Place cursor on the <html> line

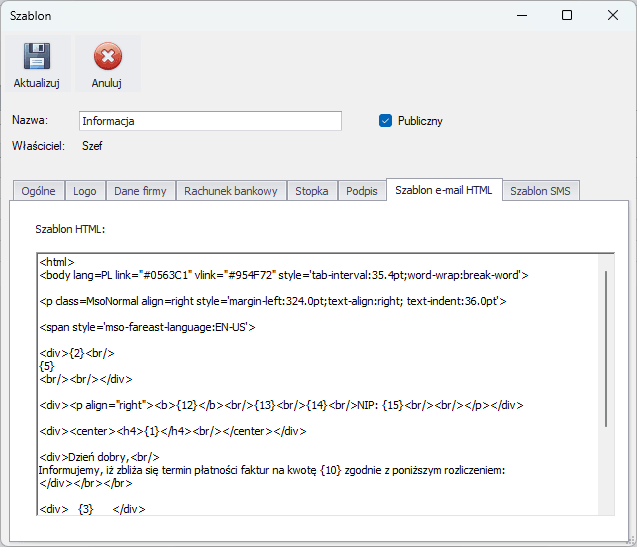pyautogui.click(x=57, y=262)
